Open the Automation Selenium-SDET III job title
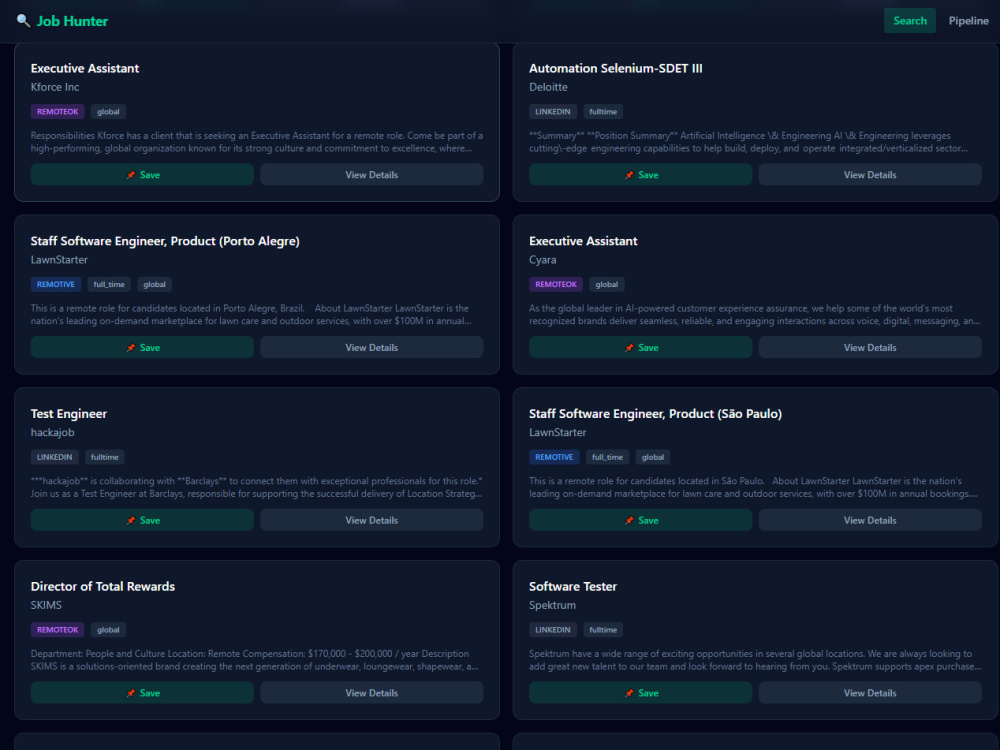The width and height of the screenshot is (1000, 750). [x=615, y=68]
